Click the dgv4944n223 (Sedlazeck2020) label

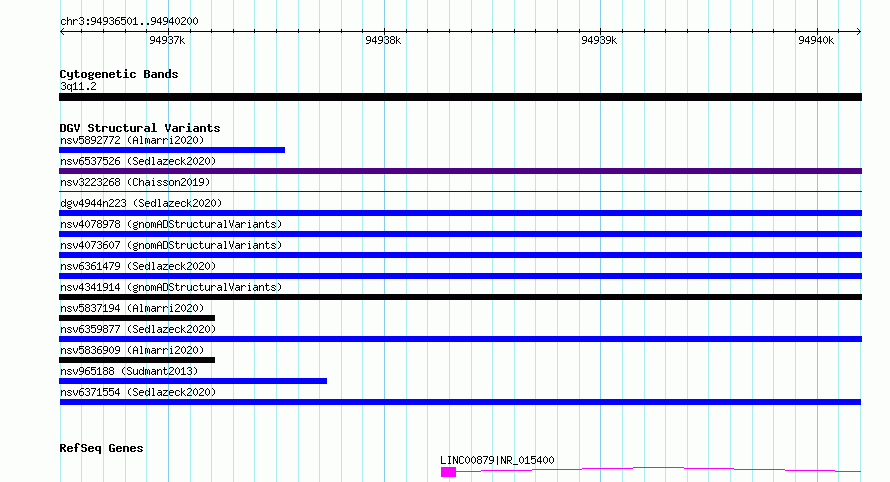(141, 203)
